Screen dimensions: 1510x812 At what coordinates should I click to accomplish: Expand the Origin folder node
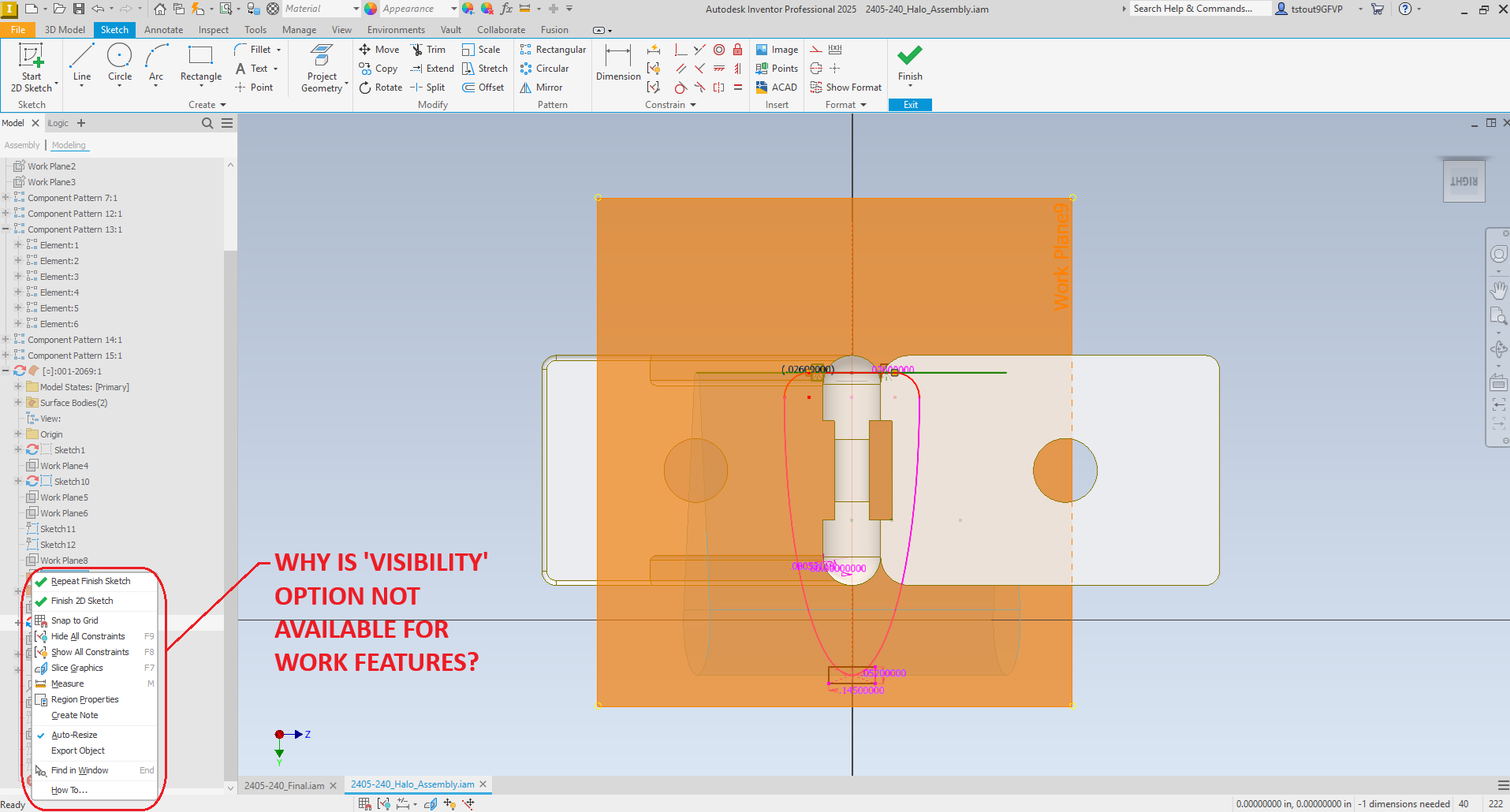click(x=18, y=434)
